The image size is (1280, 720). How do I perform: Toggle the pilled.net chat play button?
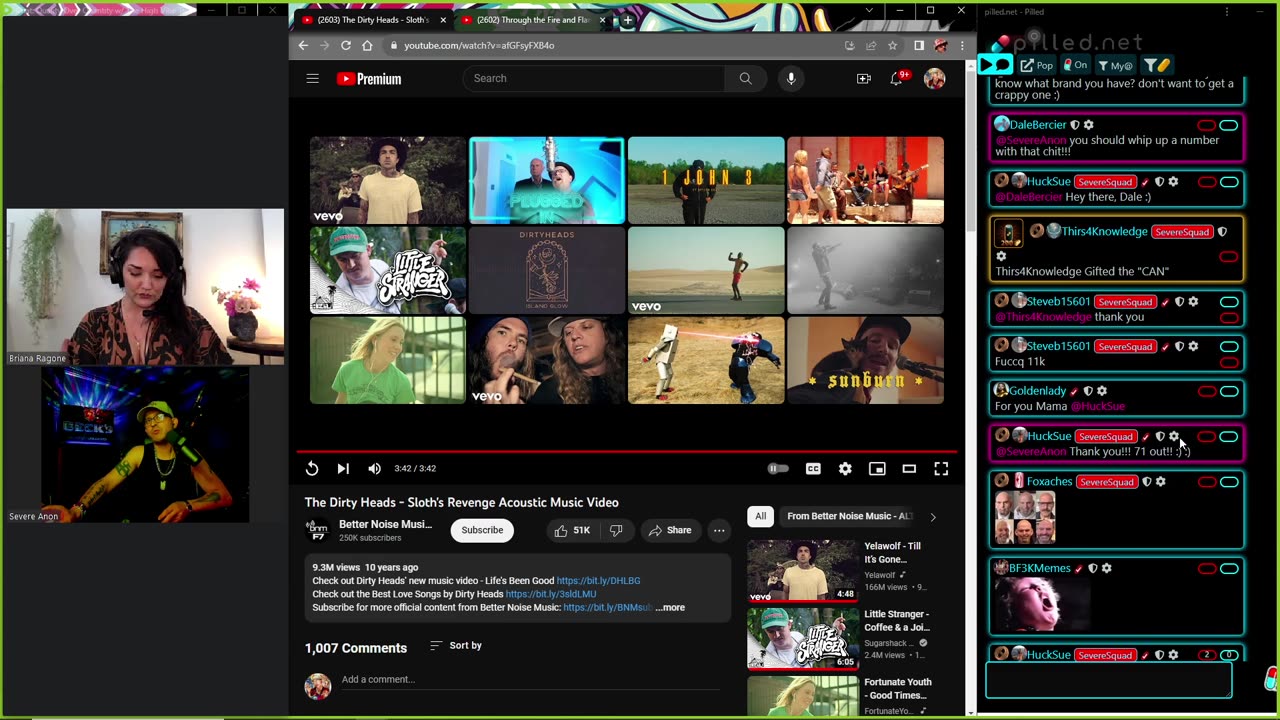(995, 65)
